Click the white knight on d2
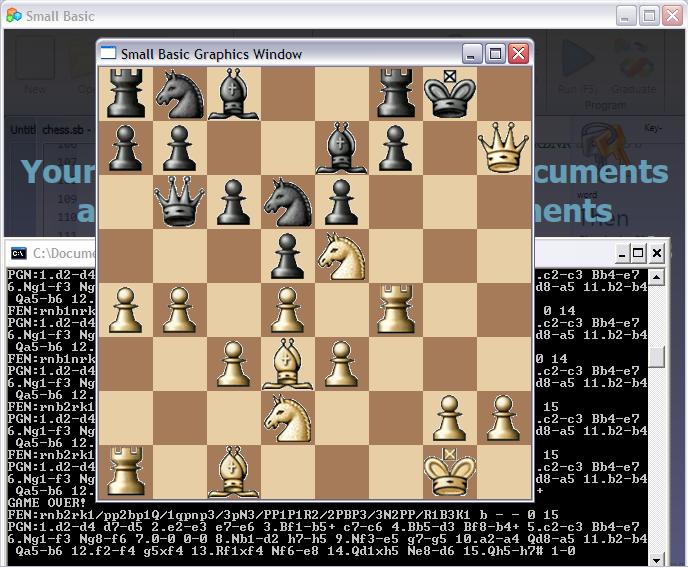The width and height of the screenshot is (688, 568). pos(288,418)
